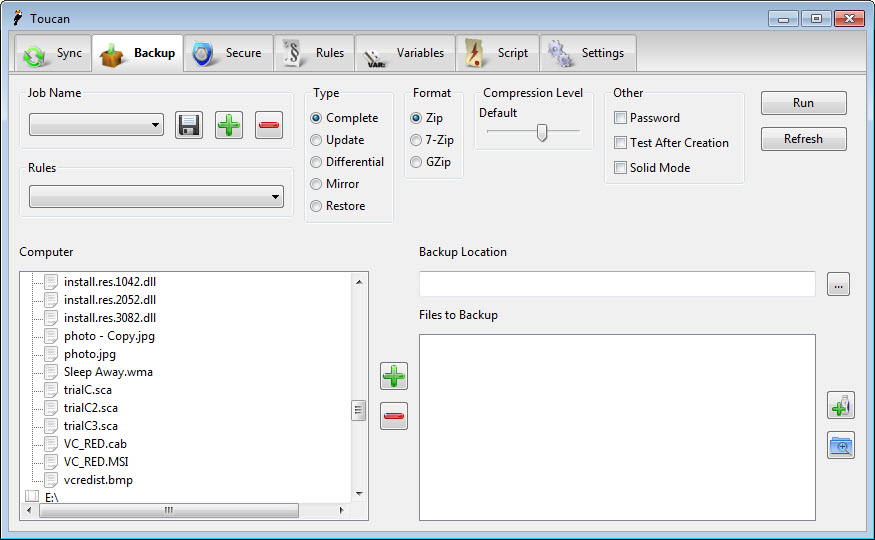Expand the E:\ drive node
The width and height of the screenshot is (875, 540).
(x=32, y=496)
